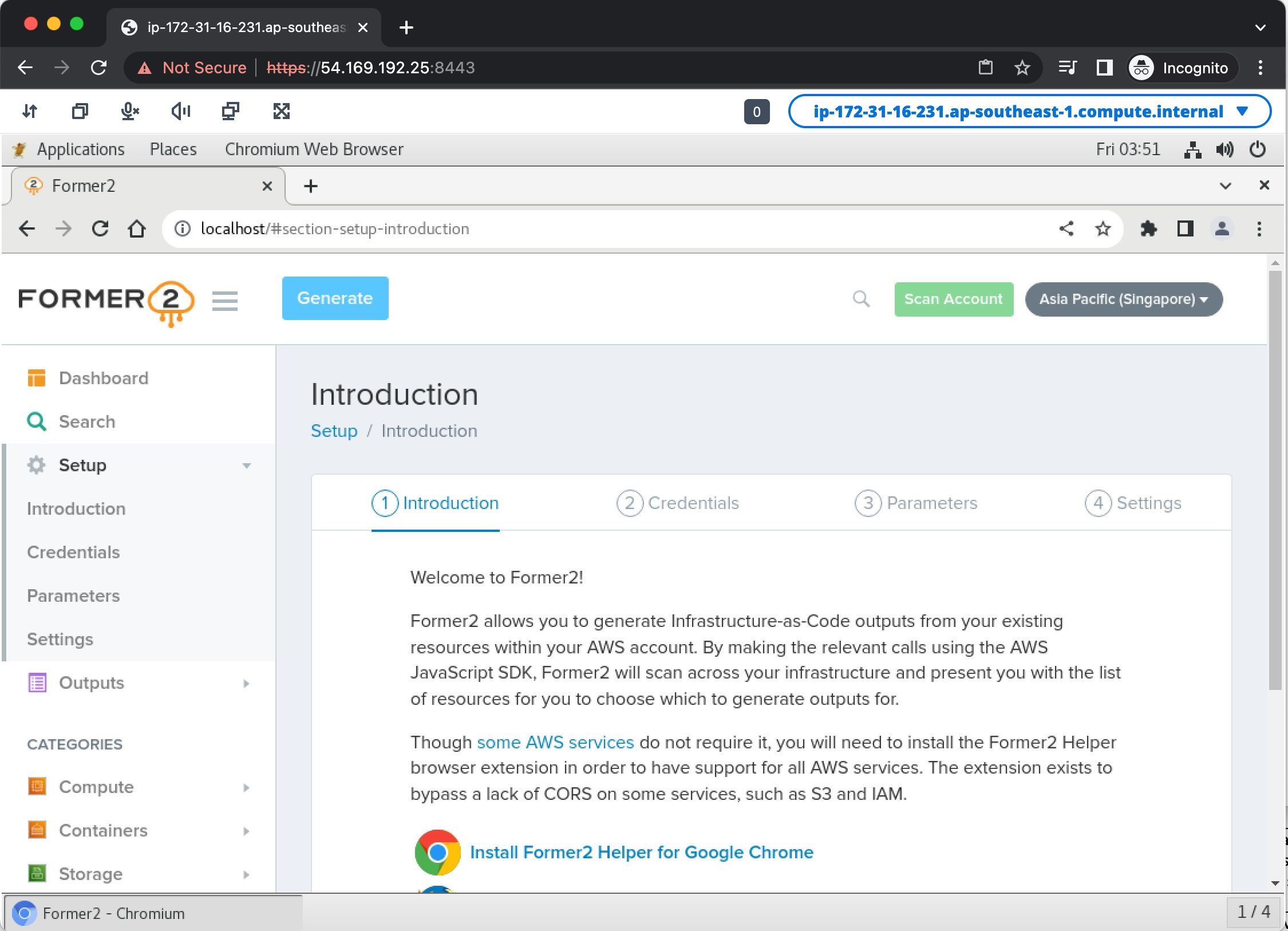Viewport: 1288px width, 931px height.
Task: Click the Setup breadcrumb link
Action: [x=334, y=431]
